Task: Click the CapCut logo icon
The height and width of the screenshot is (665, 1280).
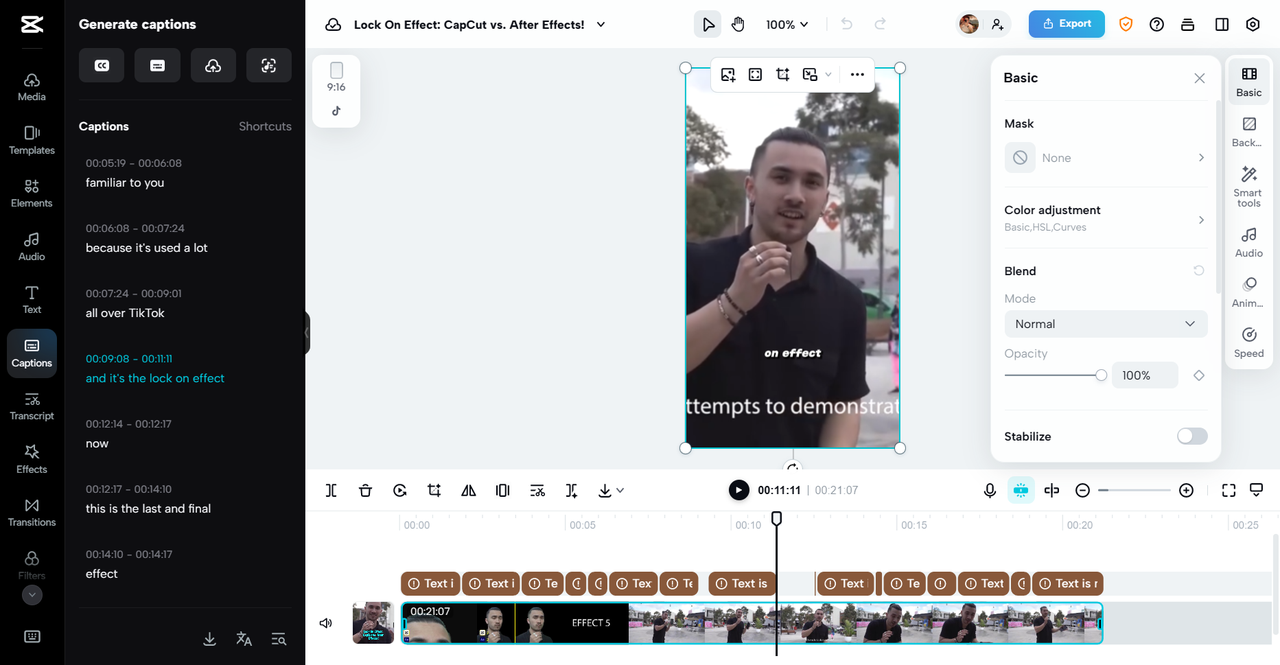Action: click(31, 24)
